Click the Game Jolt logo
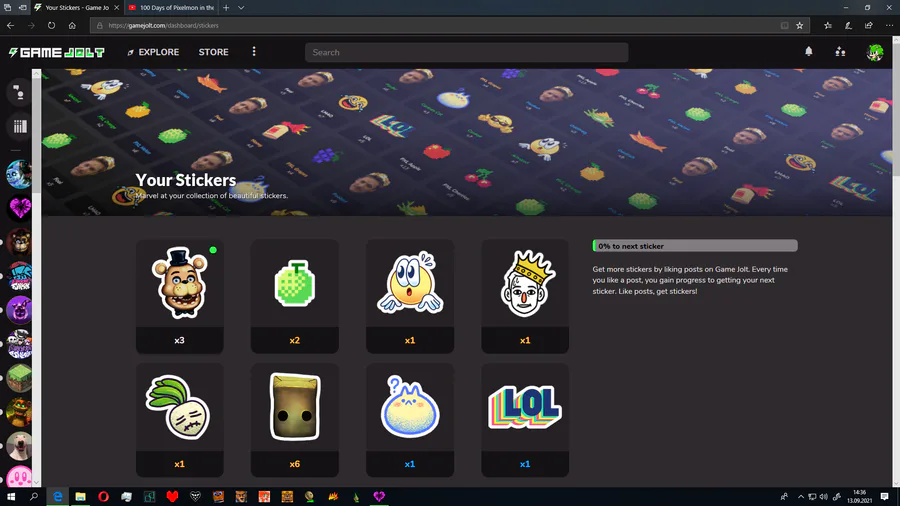Viewport: 900px width, 506px height. (x=56, y=52)
